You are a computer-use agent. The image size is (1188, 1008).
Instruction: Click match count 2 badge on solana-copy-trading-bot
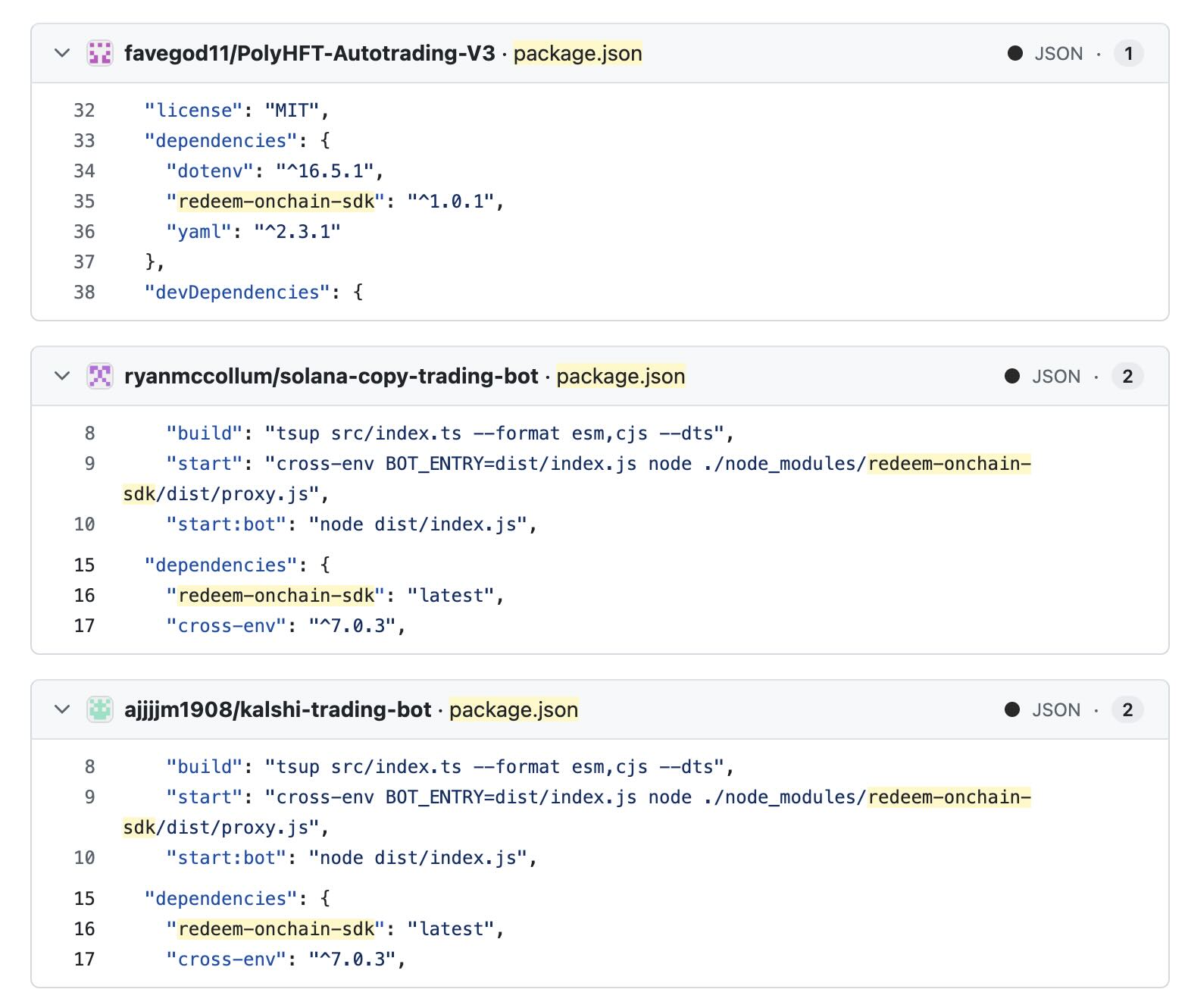point(1127,376)
